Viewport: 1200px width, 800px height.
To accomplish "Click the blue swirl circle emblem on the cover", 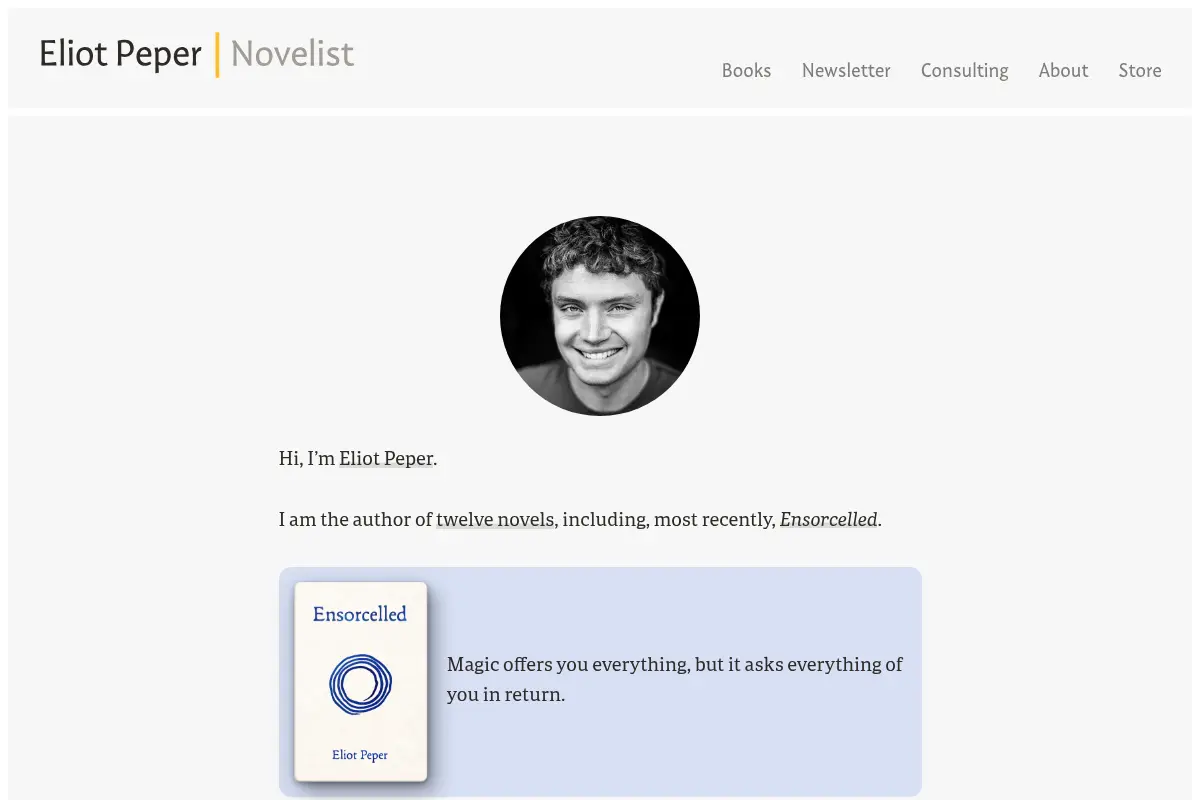I will click(x=360, y=685).
